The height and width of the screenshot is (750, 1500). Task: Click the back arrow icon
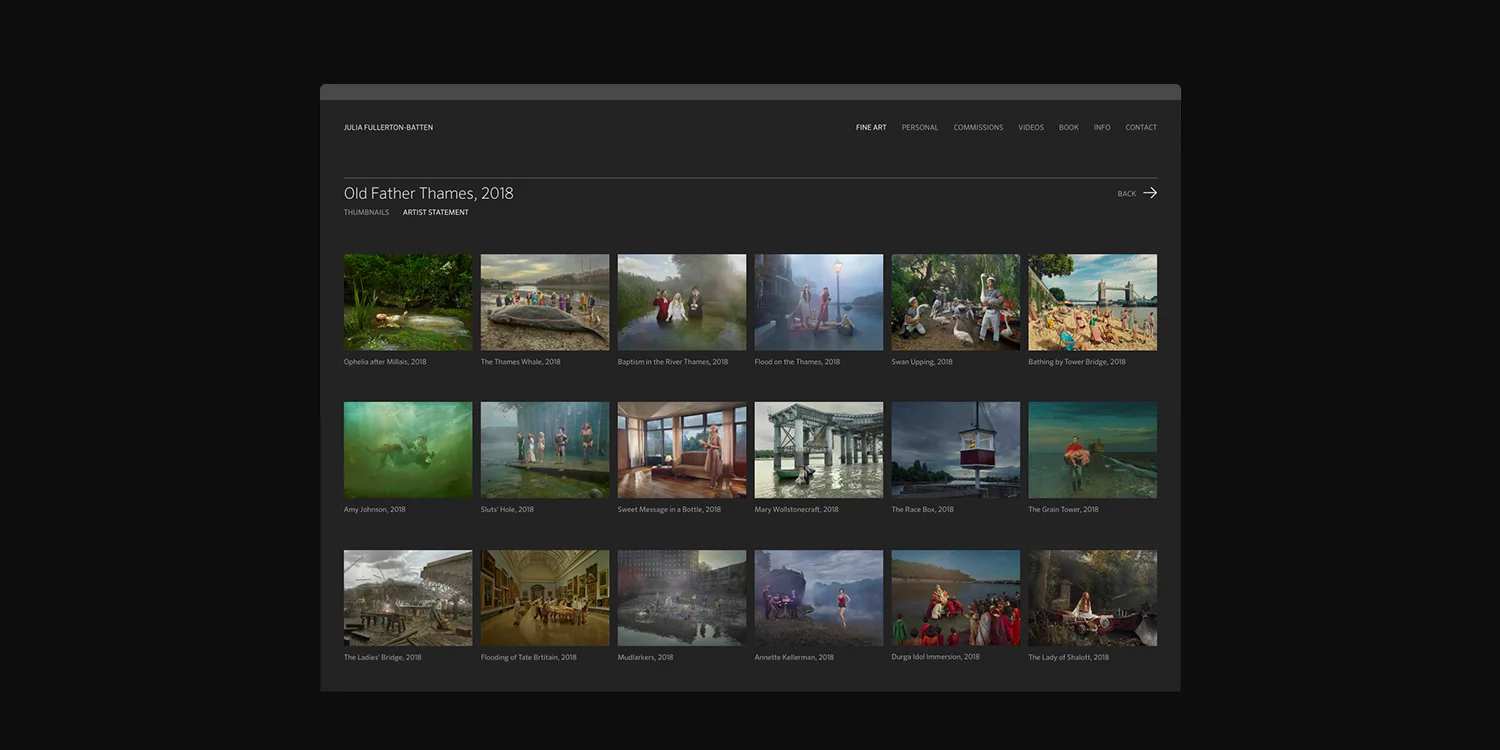1150,193
